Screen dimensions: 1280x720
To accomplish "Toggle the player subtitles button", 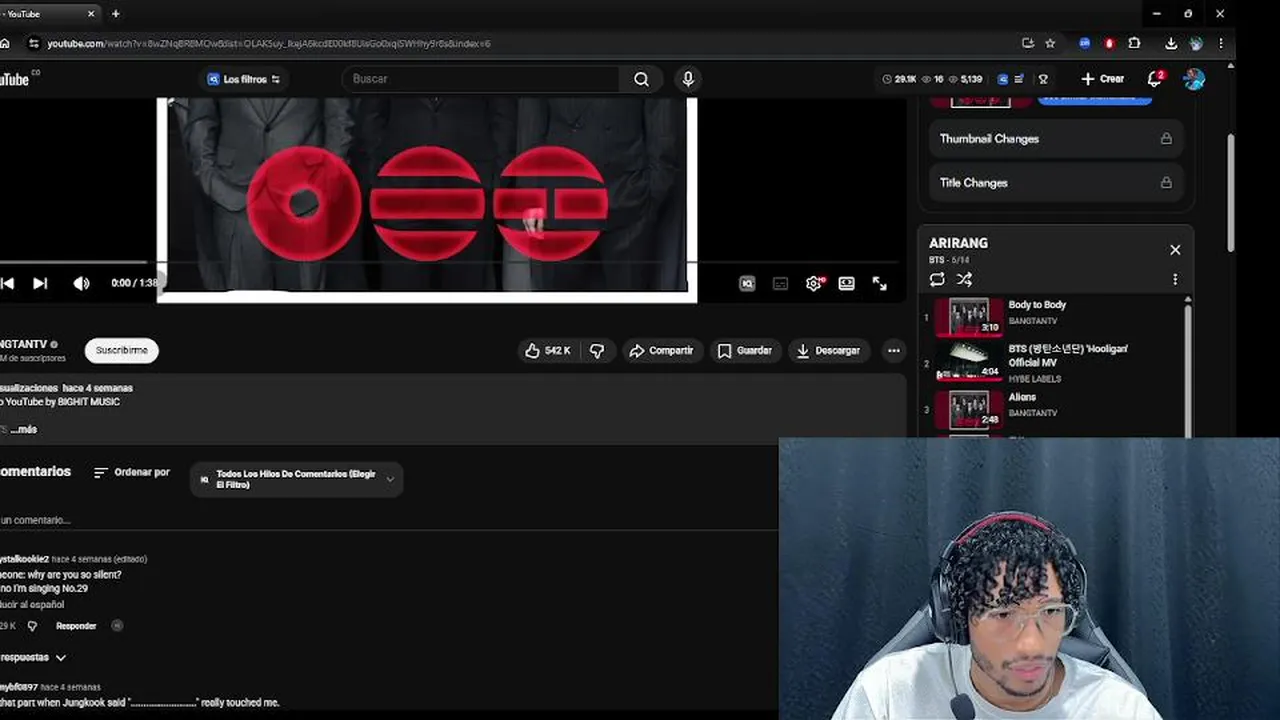I will pyautogui.click(x=781, y=284).
